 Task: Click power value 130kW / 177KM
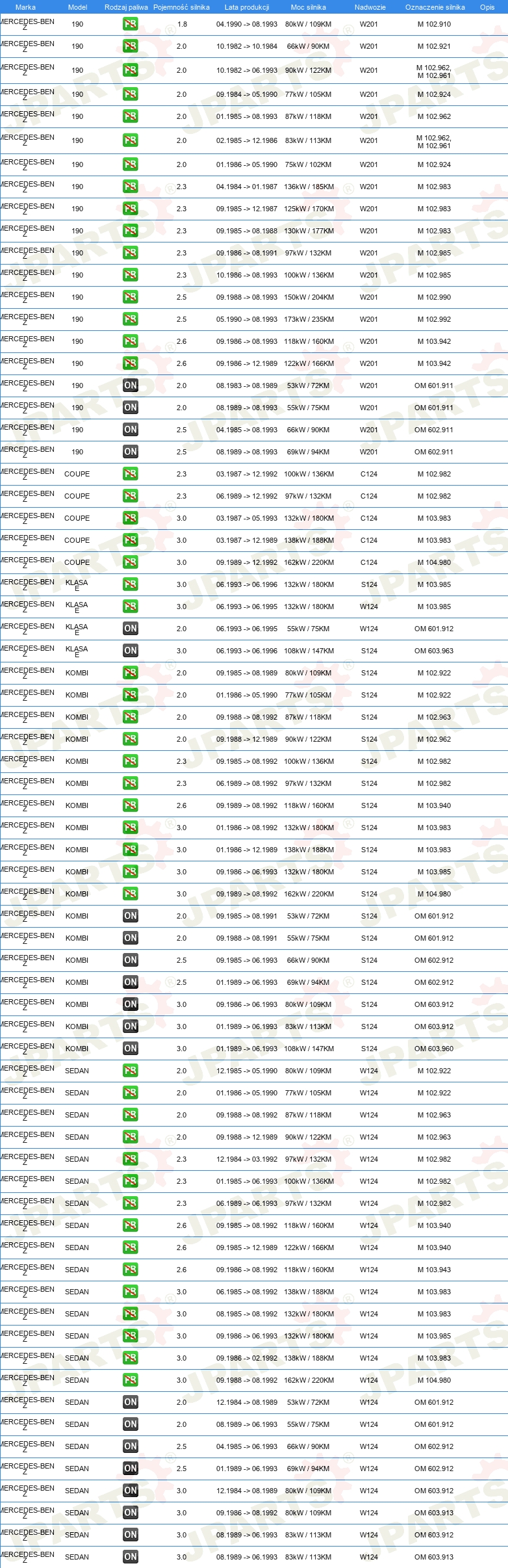[x=309, y=231]
